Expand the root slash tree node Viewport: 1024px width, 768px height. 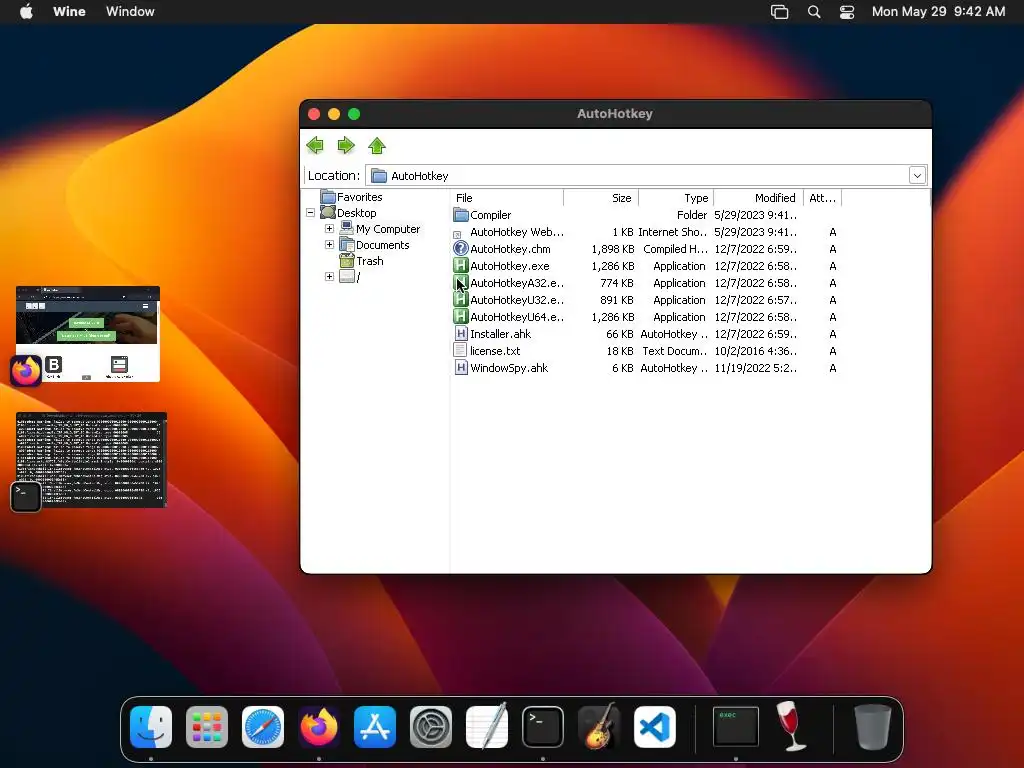click(x=329, y=276)
